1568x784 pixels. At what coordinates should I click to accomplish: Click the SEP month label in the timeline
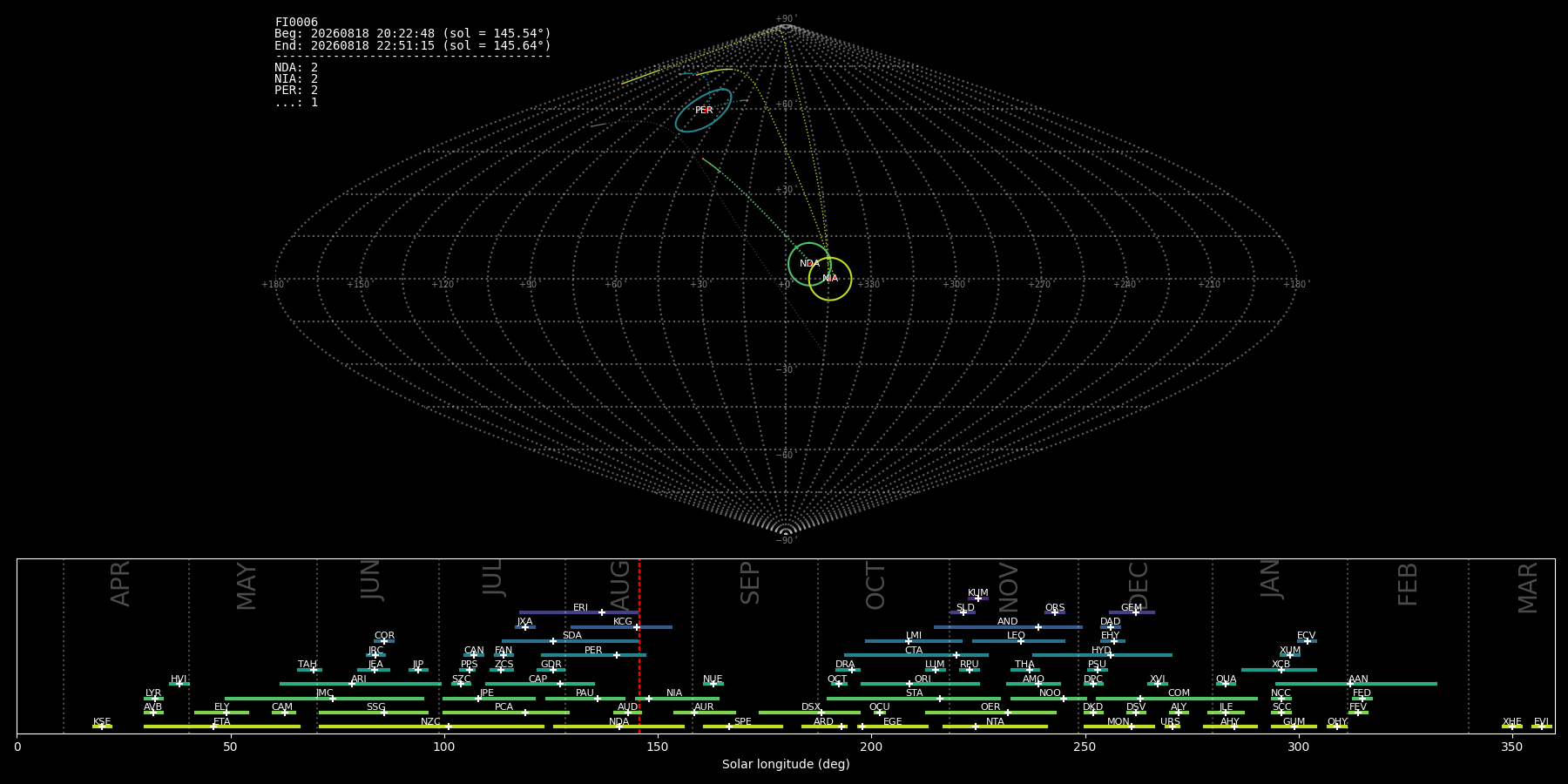[x=750, y=583]
